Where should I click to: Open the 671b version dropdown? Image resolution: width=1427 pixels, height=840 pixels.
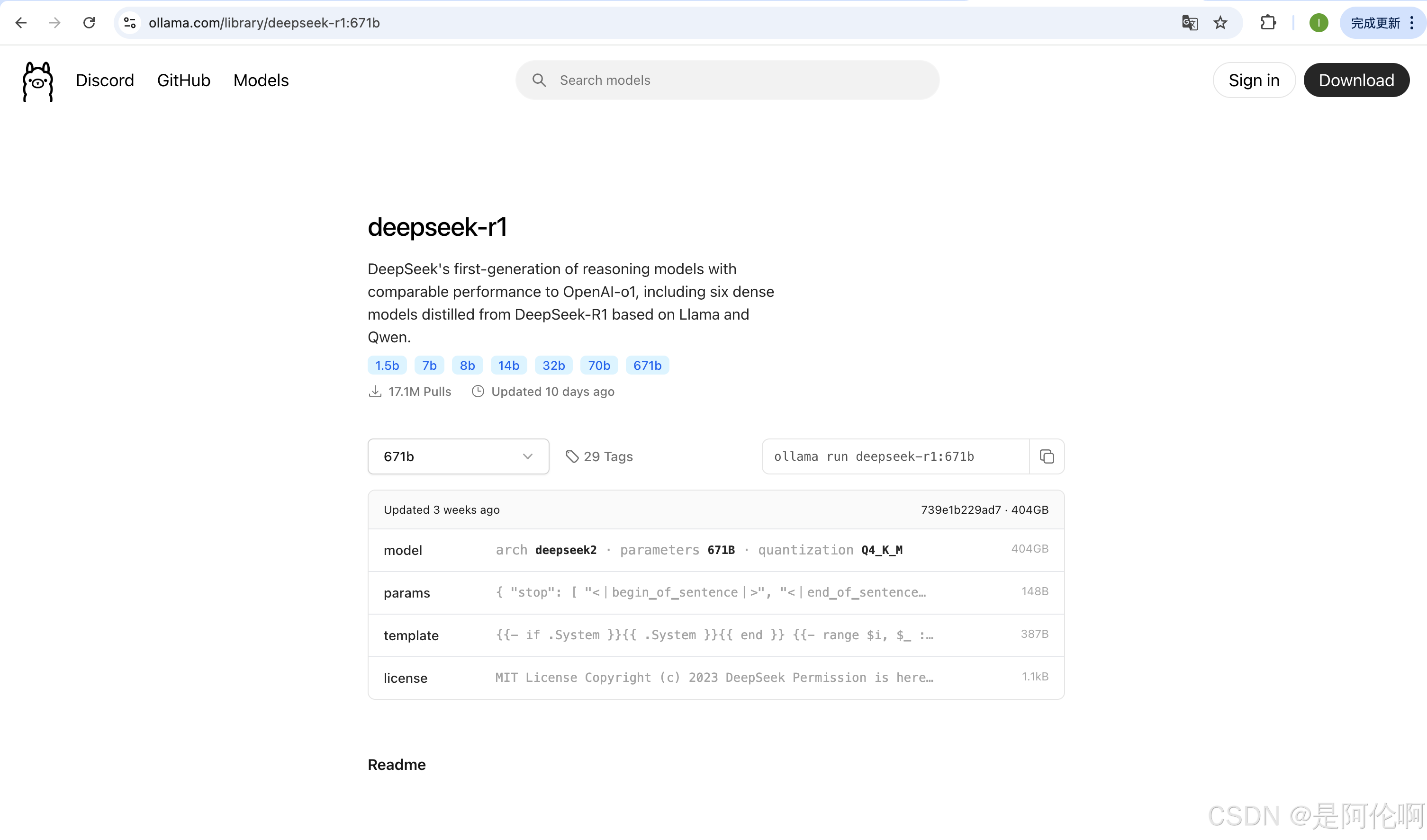click(458, 456)
